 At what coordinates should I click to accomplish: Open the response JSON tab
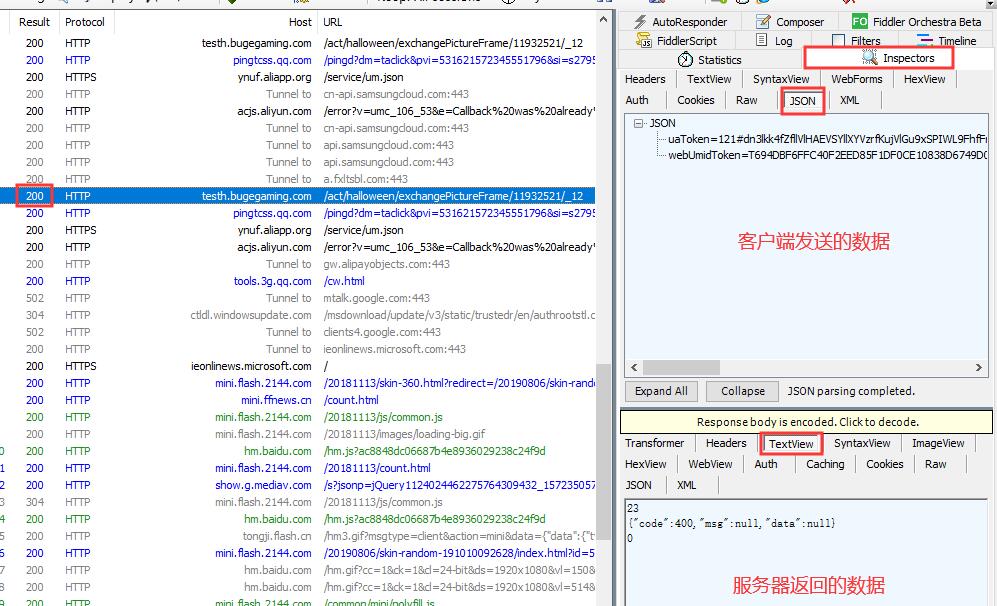(x=638, y=485)
